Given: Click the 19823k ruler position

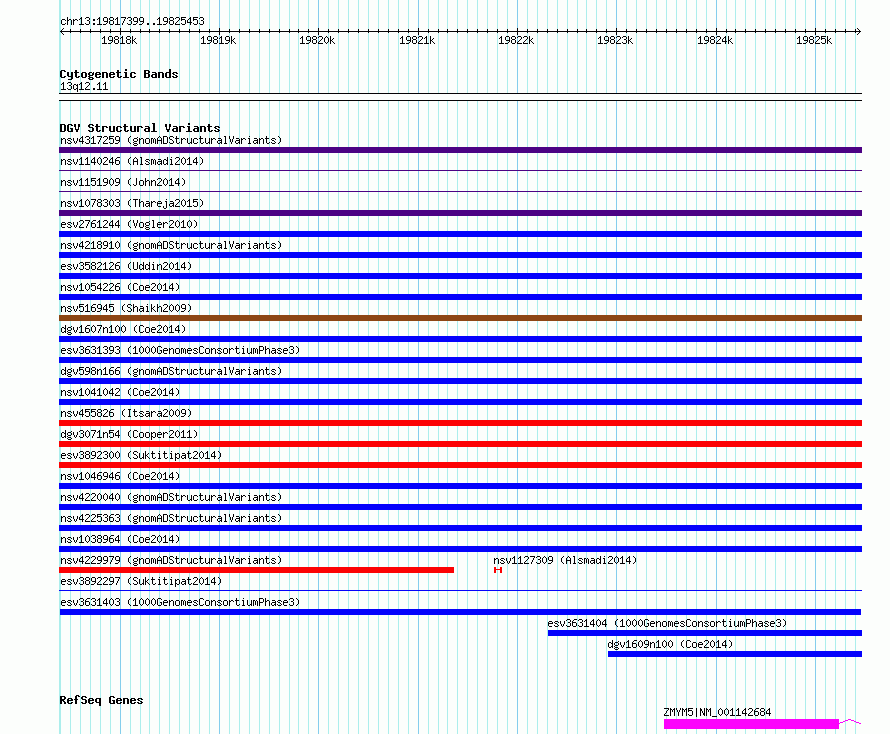Looking at the screenshot, I should coord(615,40).
